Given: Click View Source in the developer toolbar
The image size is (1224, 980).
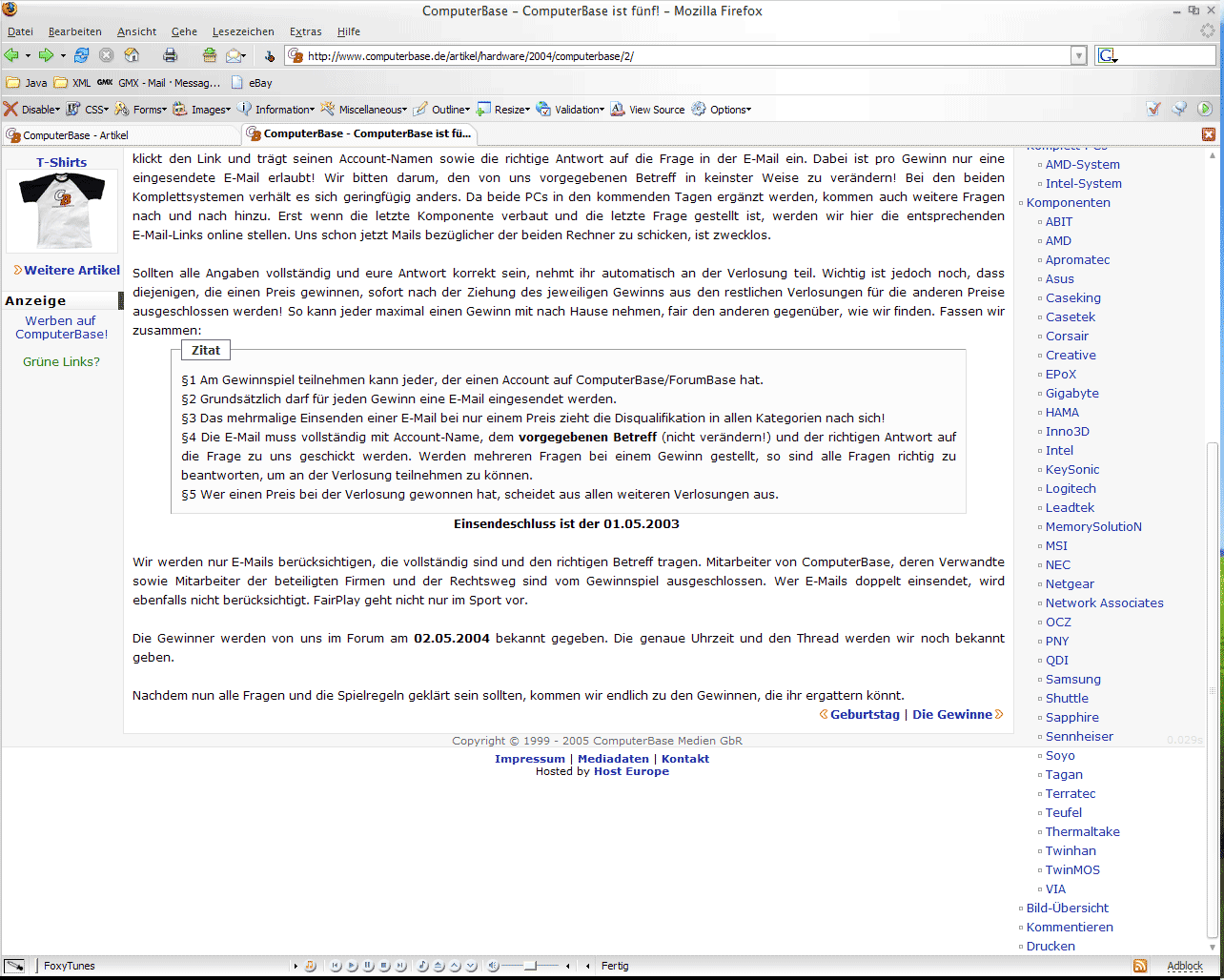Looking at the screenshot, I should pos(647,110).
